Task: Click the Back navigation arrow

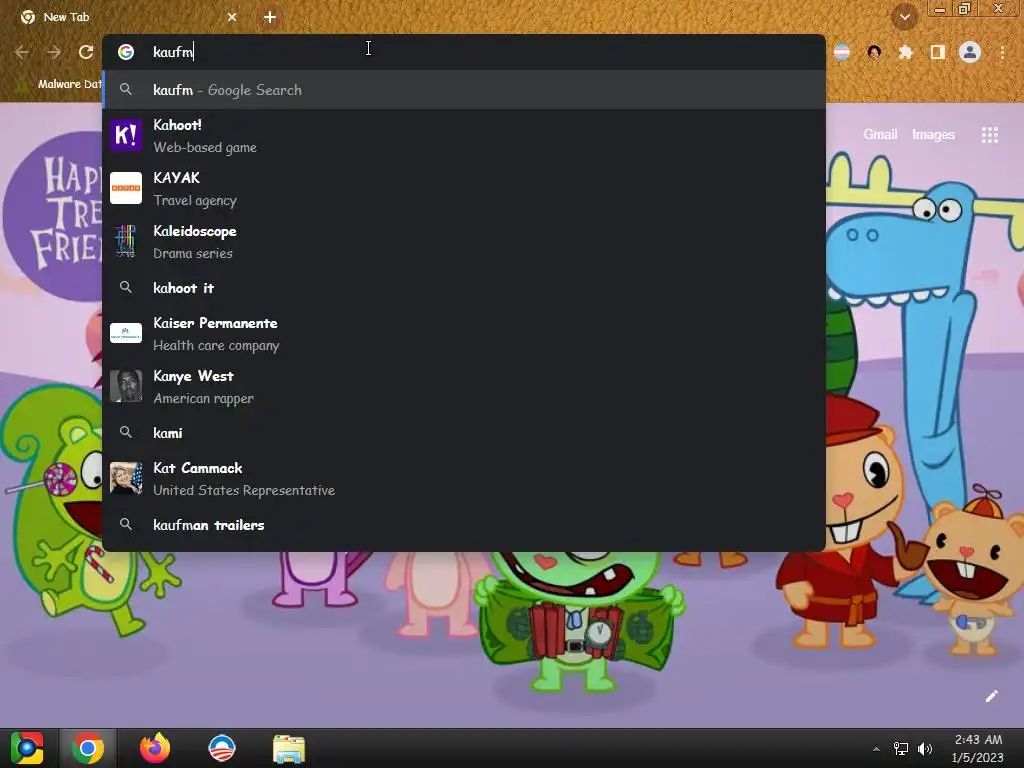Action: tap(22, 52)
